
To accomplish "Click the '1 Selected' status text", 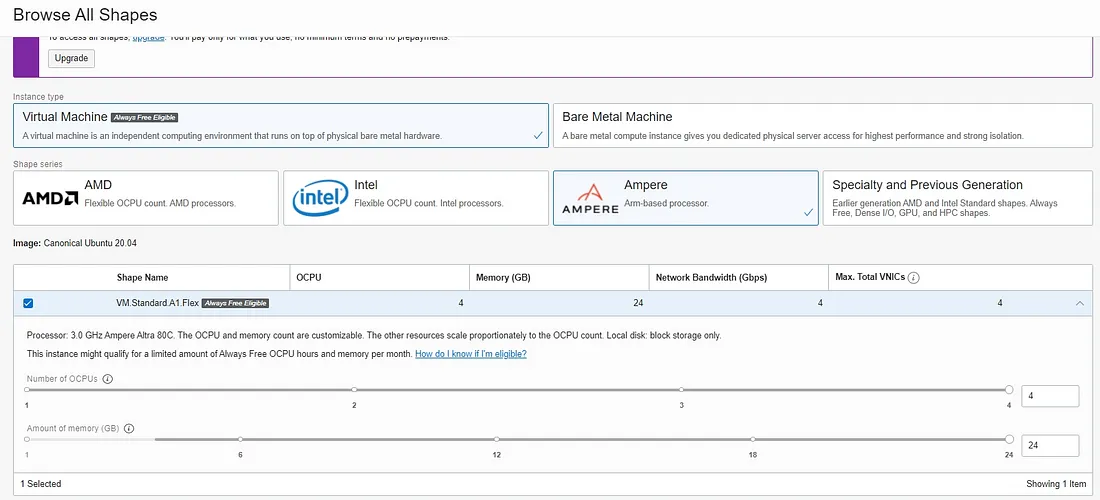I will [x=41, y=484].
